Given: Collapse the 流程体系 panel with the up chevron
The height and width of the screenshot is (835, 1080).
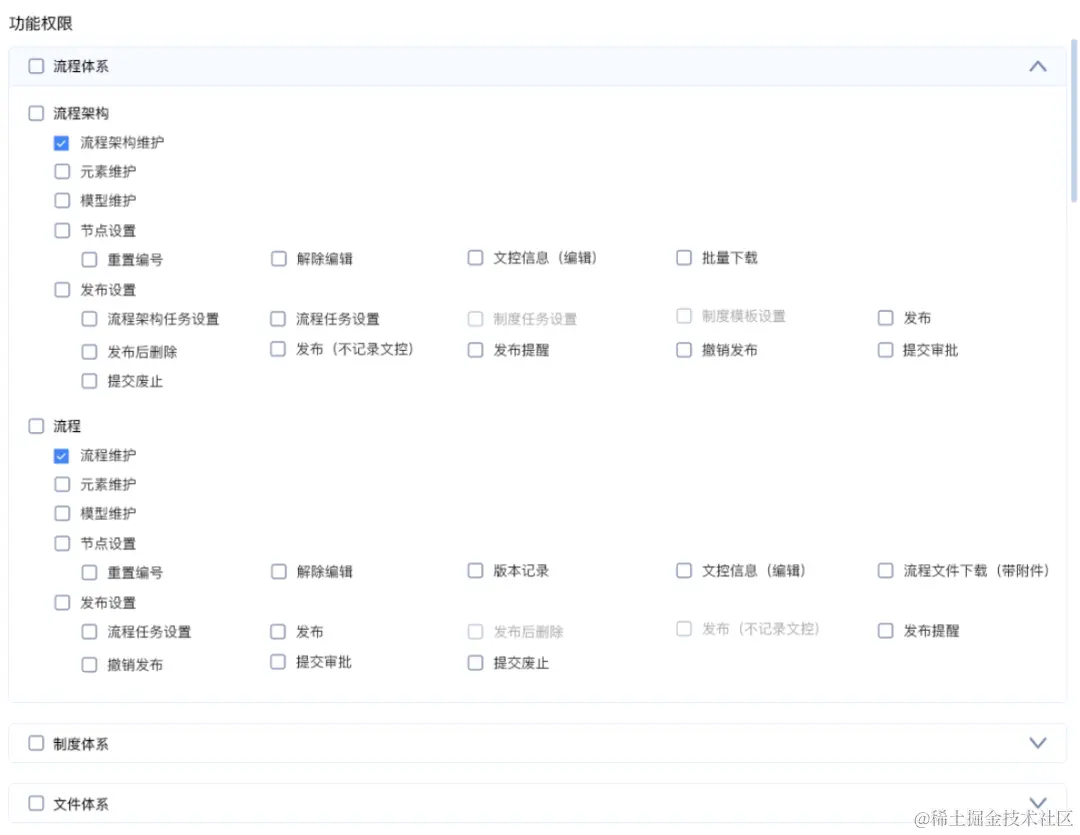Looking at the screenshot, I should click(1037, 66).
